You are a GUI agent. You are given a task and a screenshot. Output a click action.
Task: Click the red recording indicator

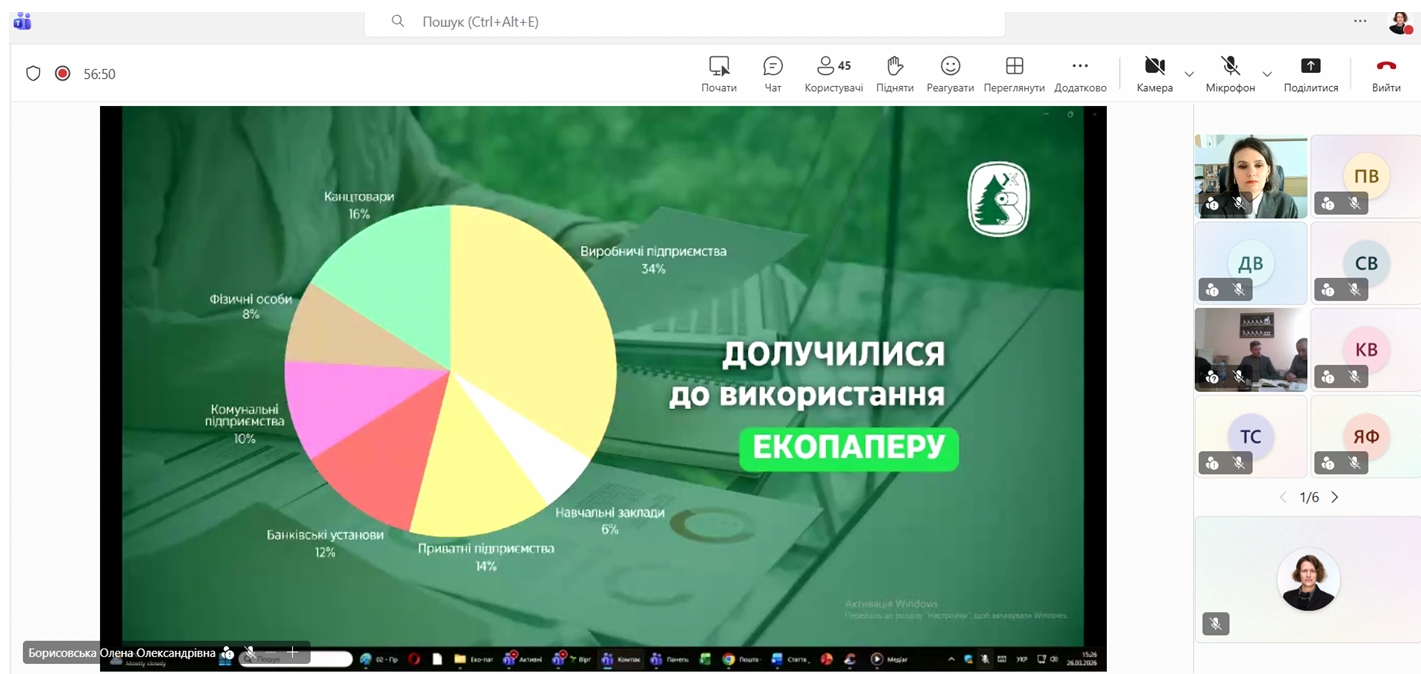coord(62,73)
